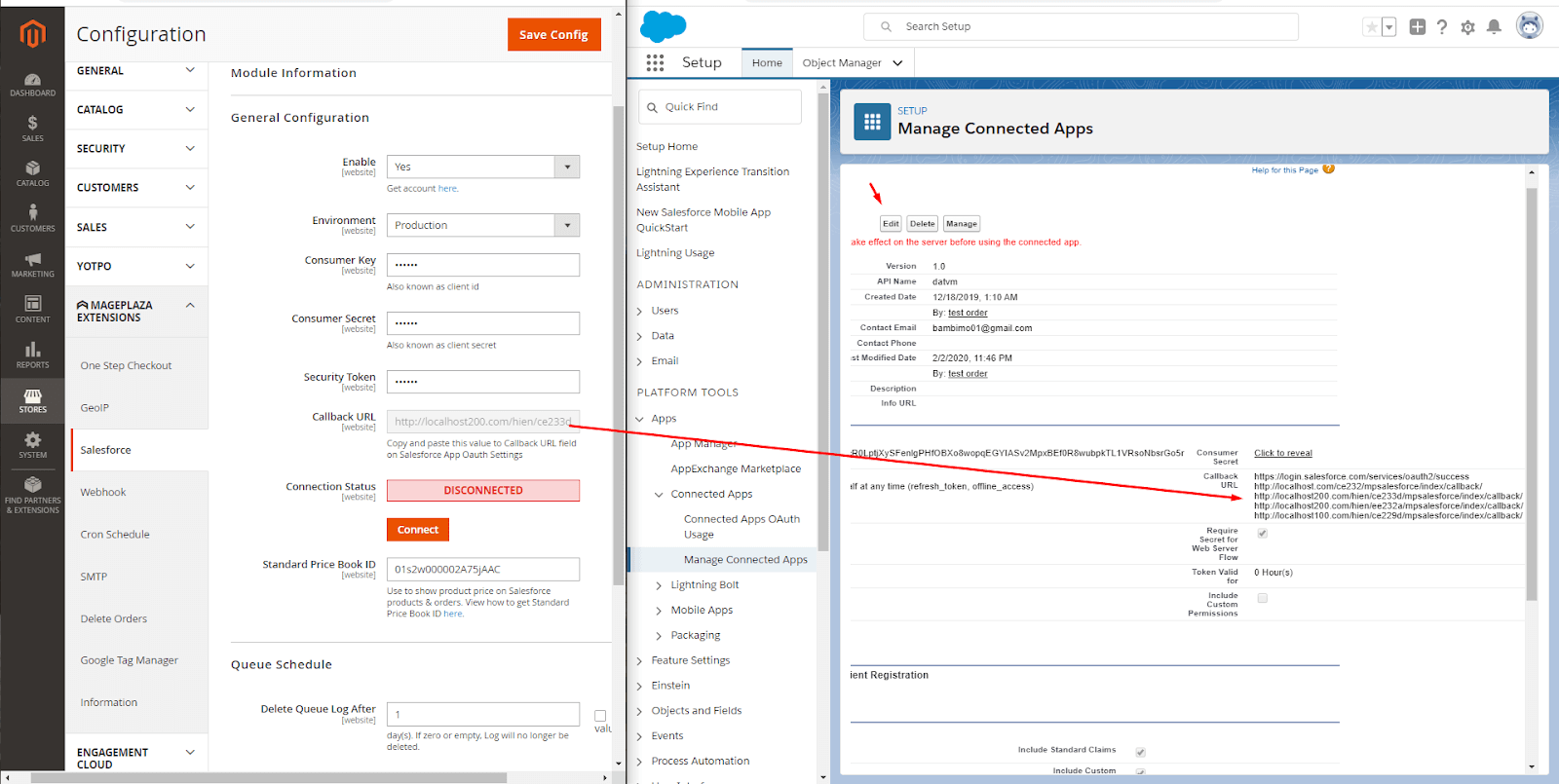Open Stores icon in Magento sidebar
Viewport: 1559px width, 784px height.
tap(32, 400)
